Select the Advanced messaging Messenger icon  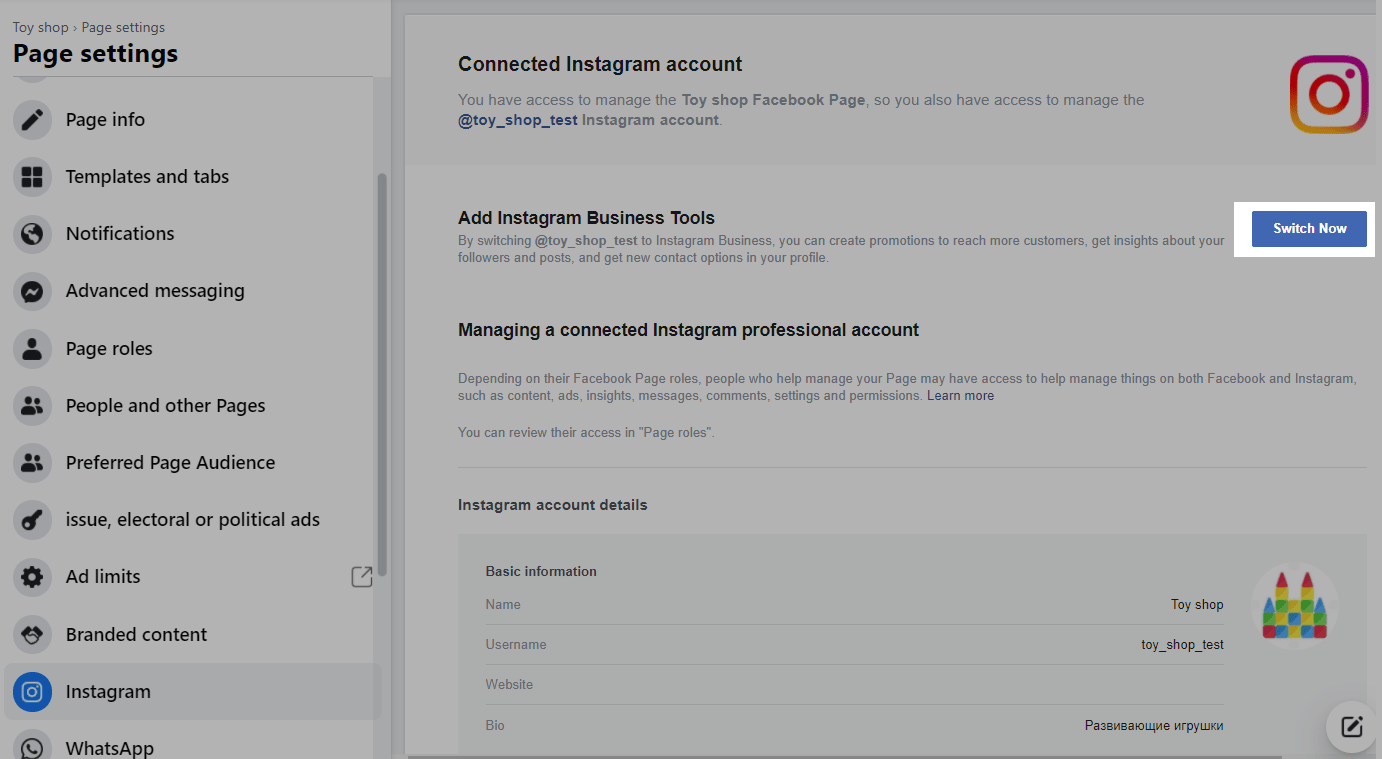pos(32,291)
